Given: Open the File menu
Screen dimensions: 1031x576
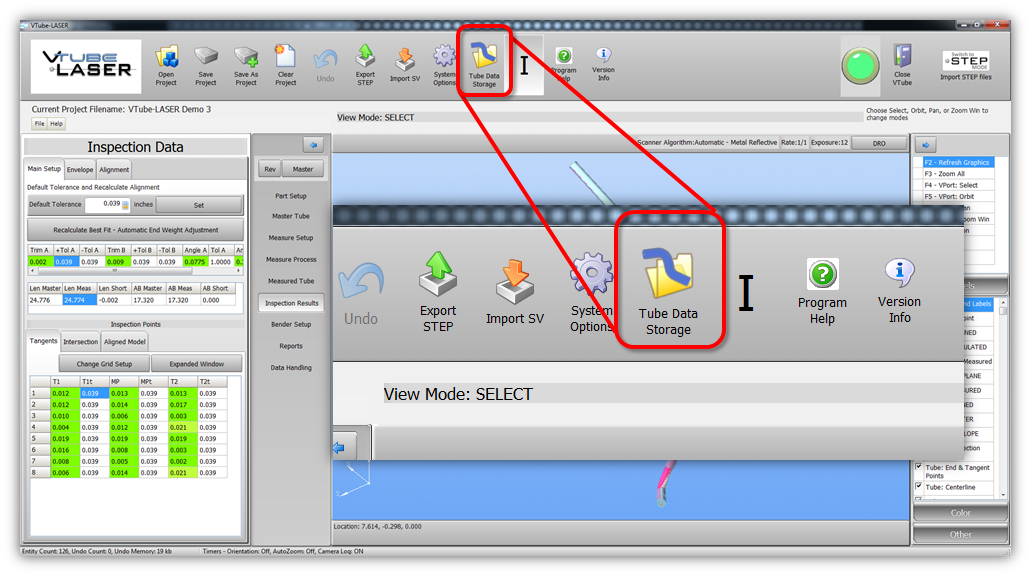Looking at the screenshot, I should pyautogui.click(x=40, y=124).
